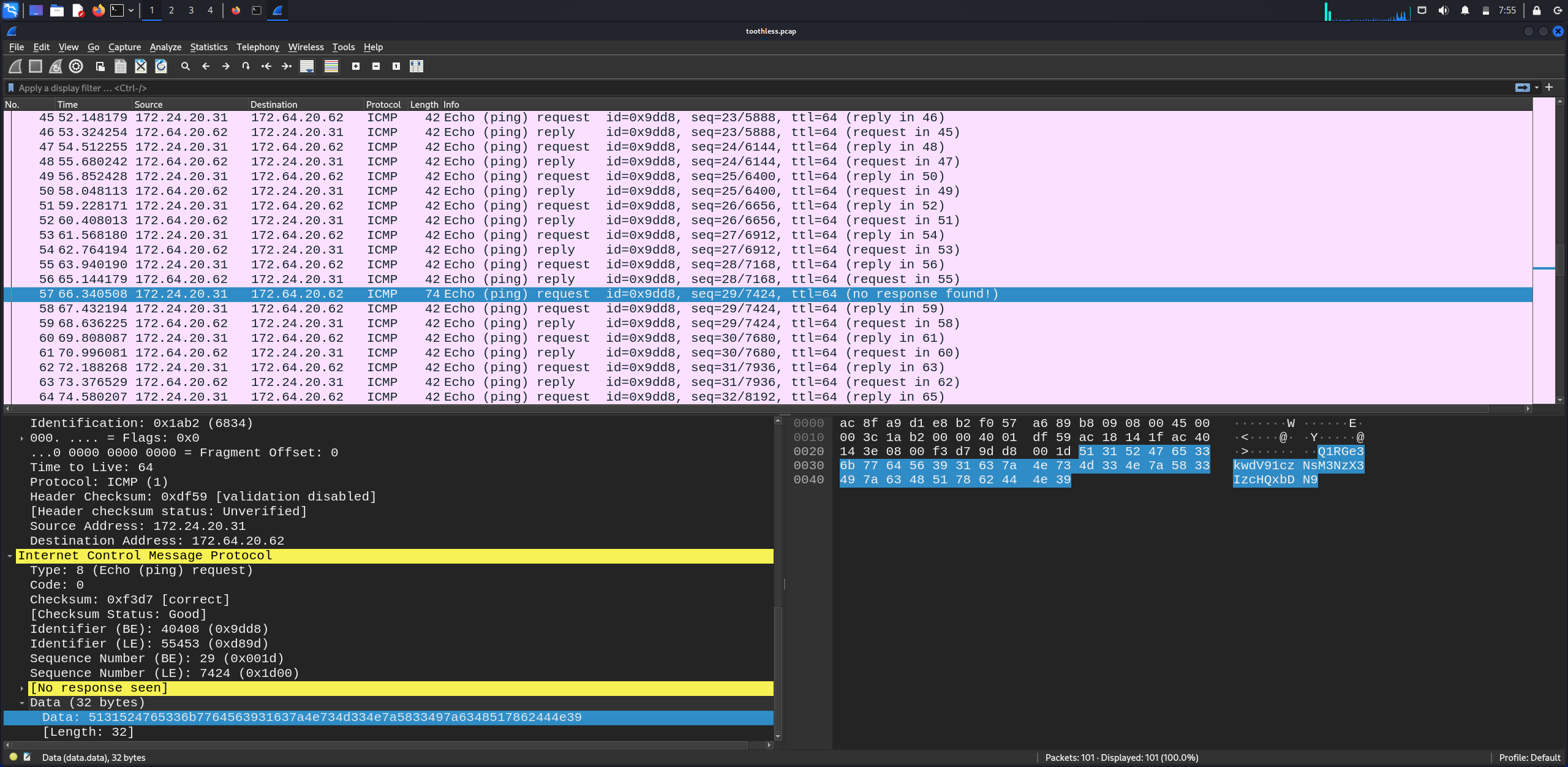Open a capture file toolbar icon
Screen dimensions: 1568x767
100,66
